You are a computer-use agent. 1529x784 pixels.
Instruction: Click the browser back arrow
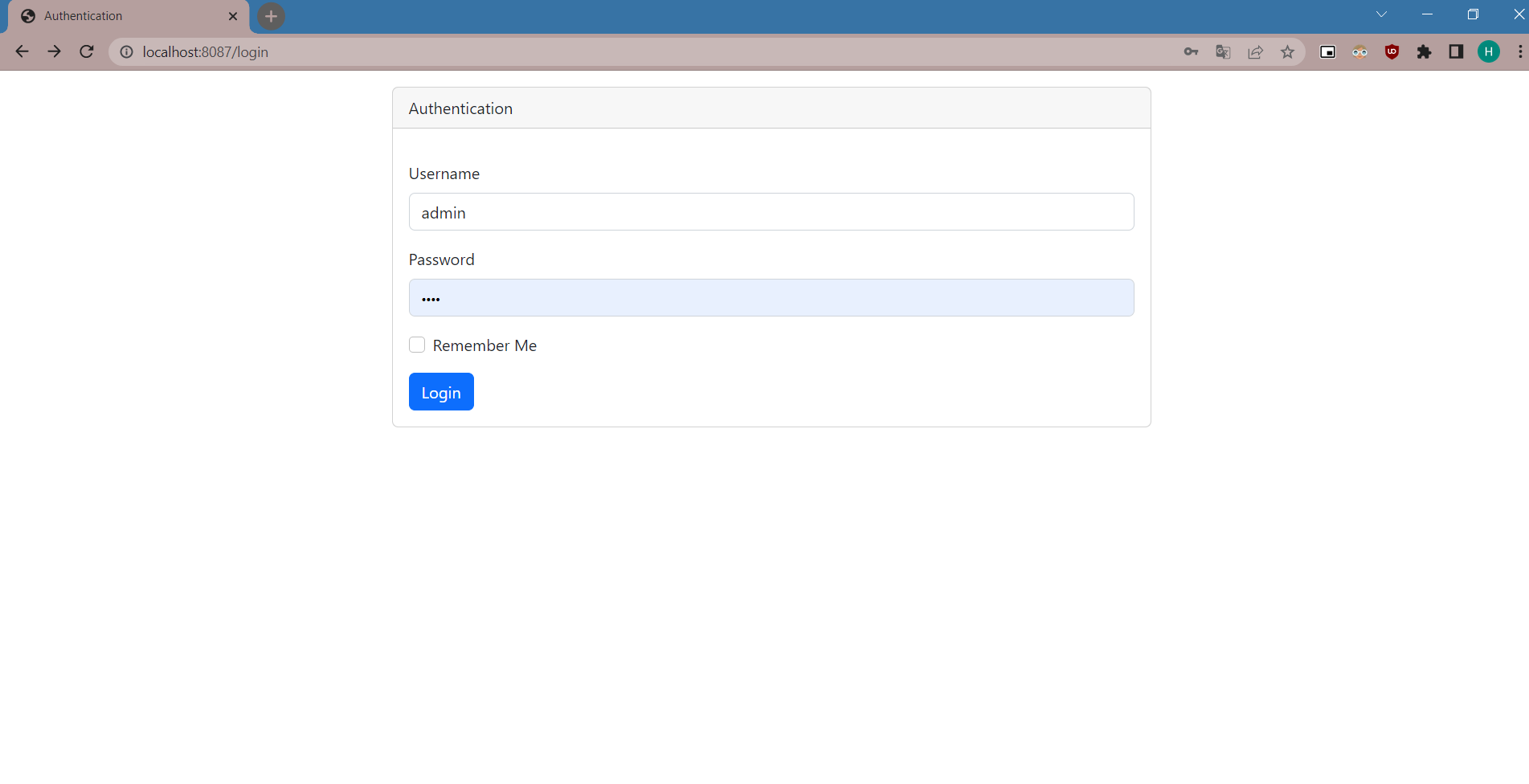pyautogui.click(x=22, y=51)
